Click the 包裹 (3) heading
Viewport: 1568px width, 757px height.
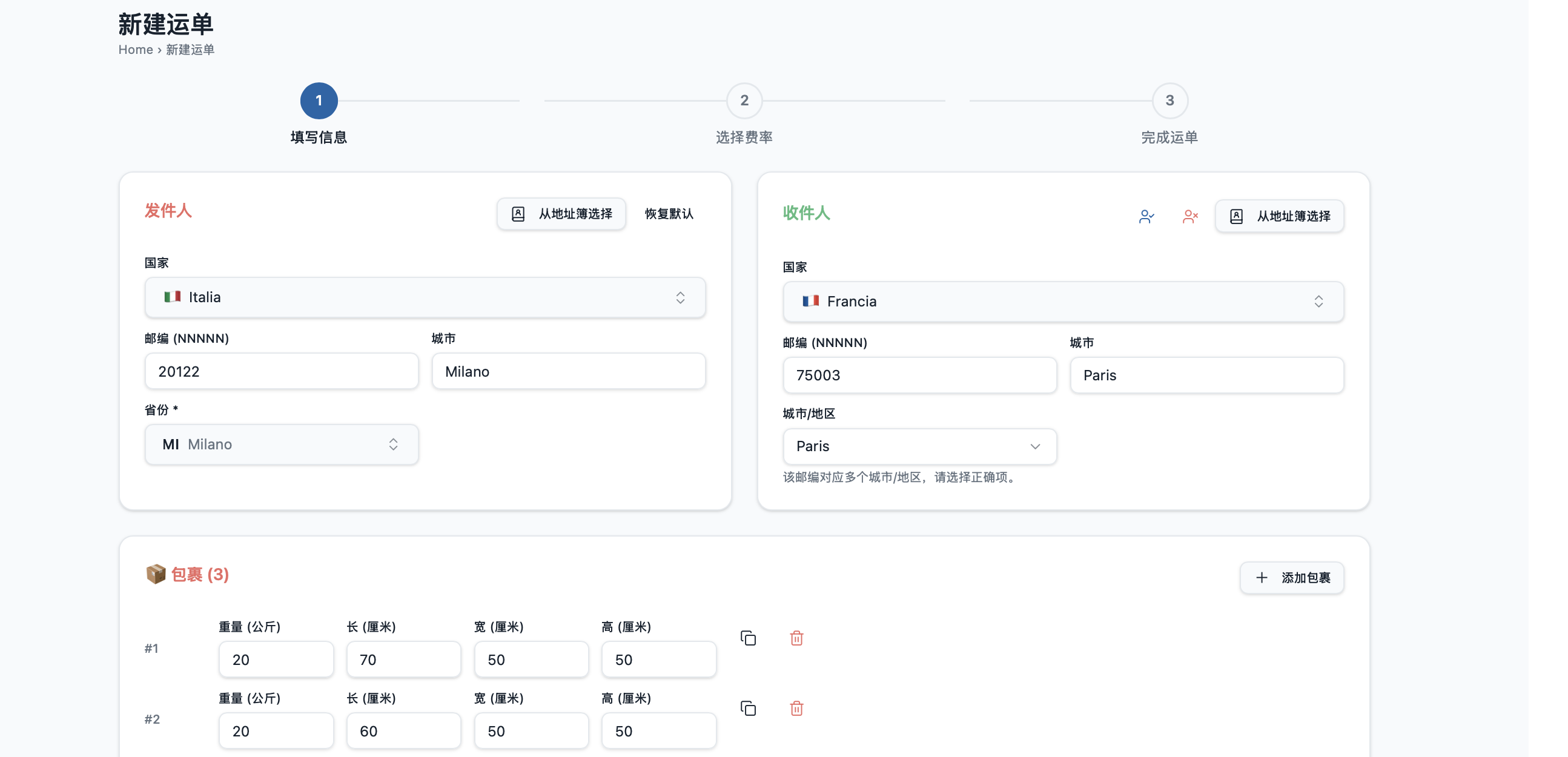(200, 574)
